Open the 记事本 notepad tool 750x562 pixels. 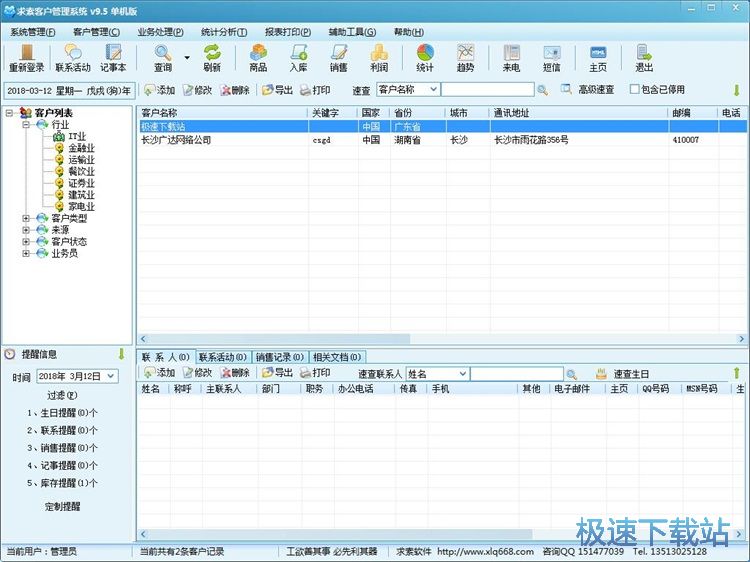(113, 58)
